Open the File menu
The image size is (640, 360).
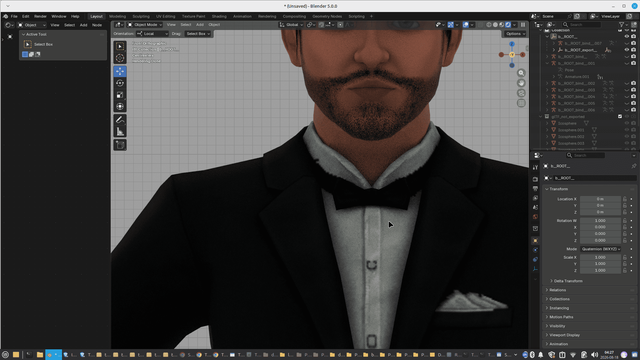click(x=14, y=16)
